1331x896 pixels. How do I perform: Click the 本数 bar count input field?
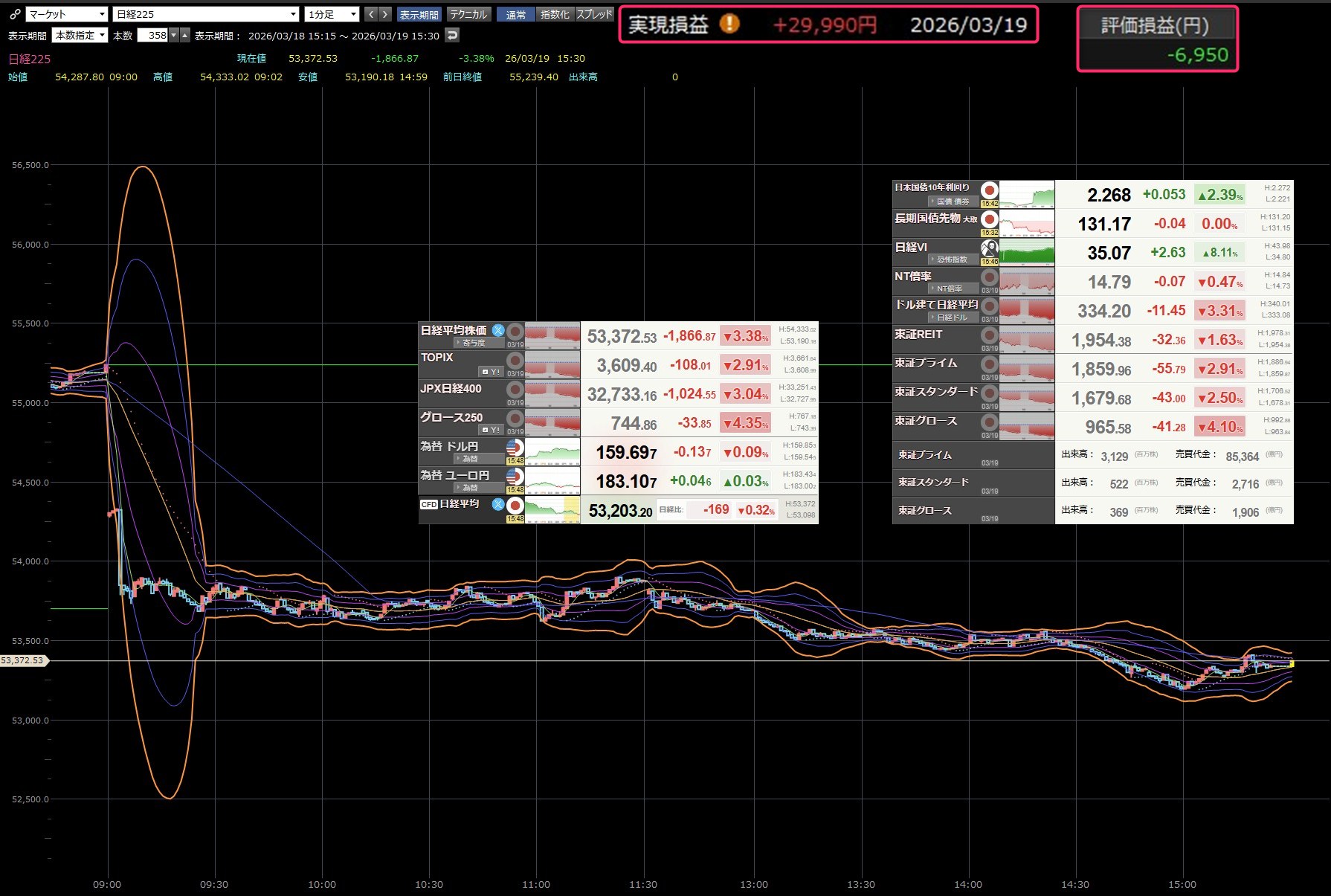[x=153, y=35]
